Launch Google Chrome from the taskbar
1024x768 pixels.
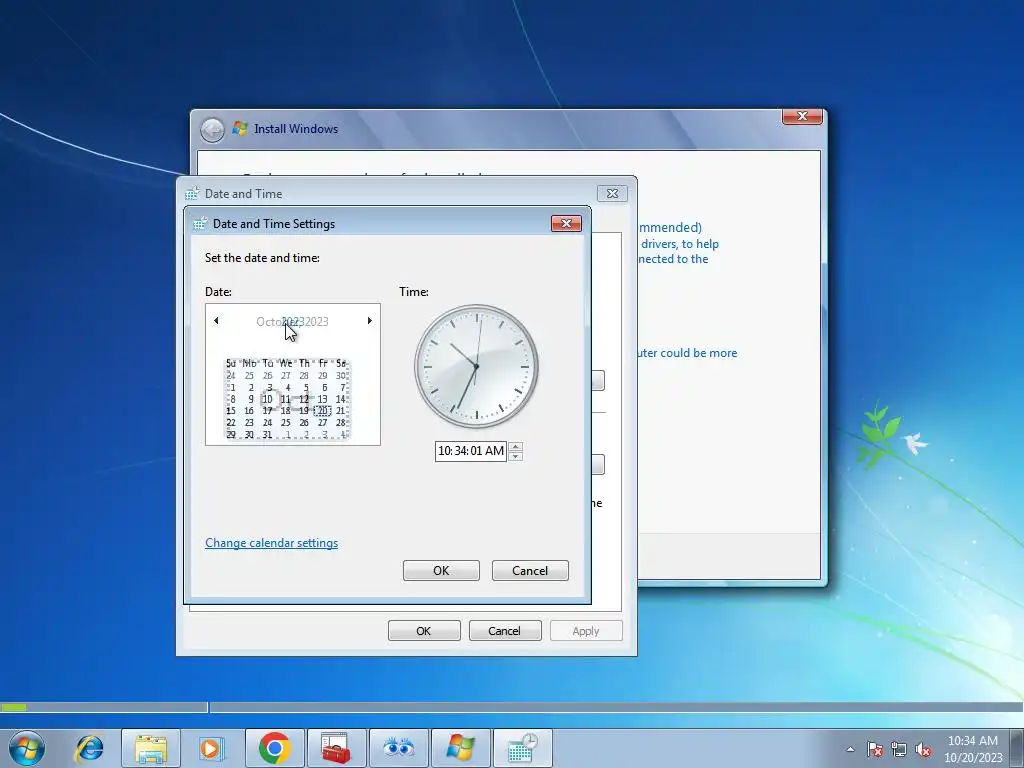pyautogui.click(x=274, y=748)
